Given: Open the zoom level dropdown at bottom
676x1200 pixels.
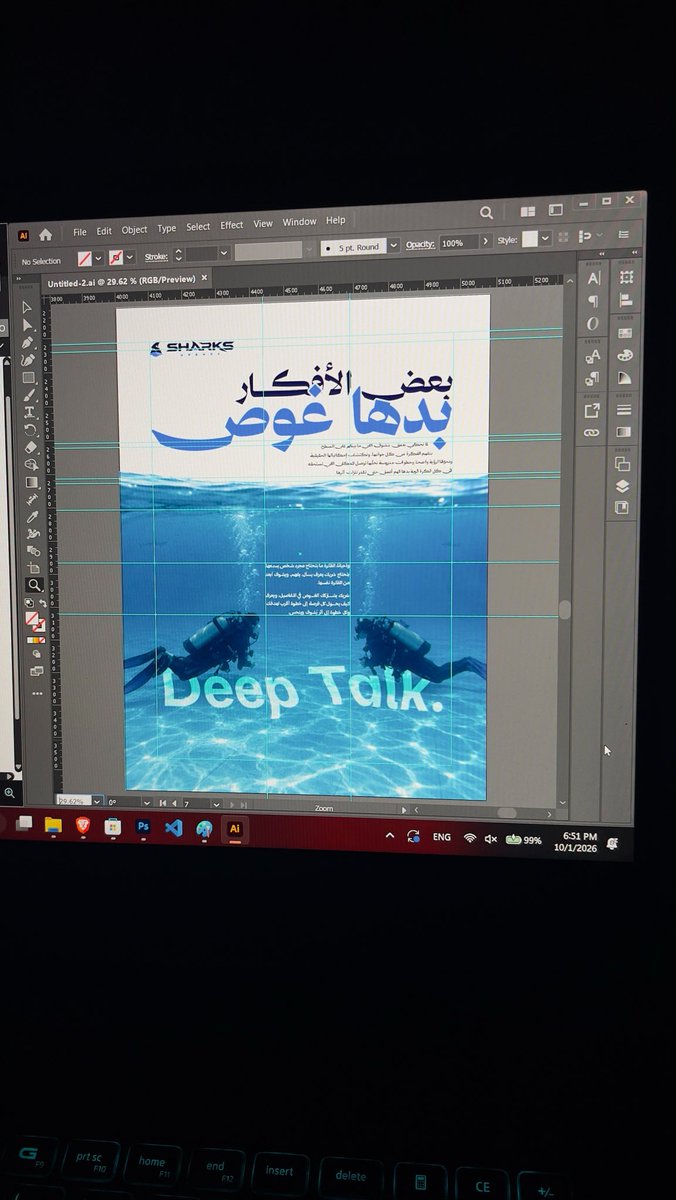Looking at the screenshot, I should coord(98,802).
